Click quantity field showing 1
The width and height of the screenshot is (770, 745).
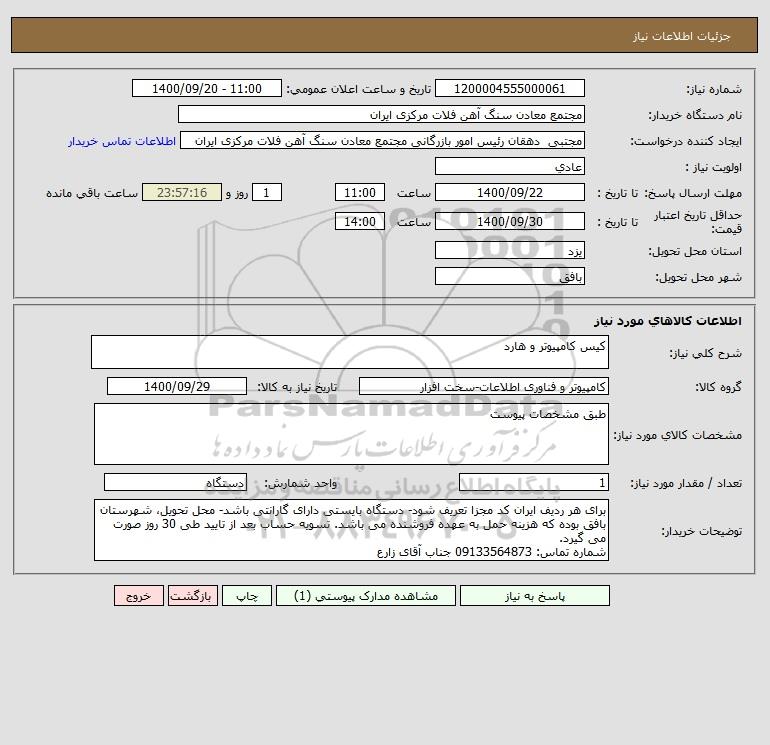(534, 482)
